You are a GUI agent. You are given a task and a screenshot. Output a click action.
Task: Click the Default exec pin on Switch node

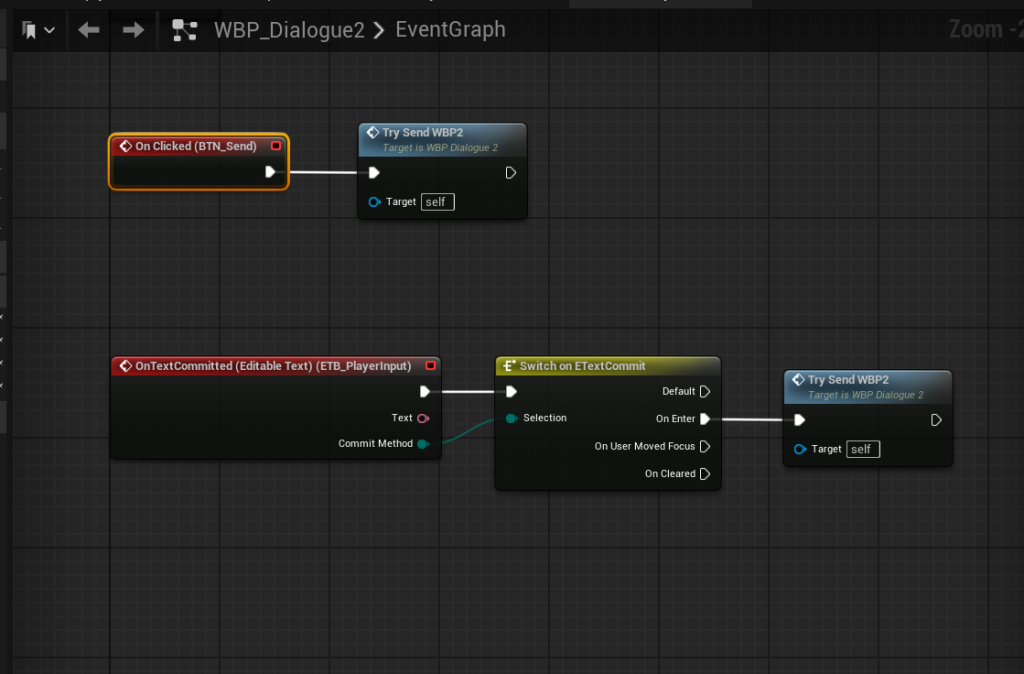[x=705, y=392]
